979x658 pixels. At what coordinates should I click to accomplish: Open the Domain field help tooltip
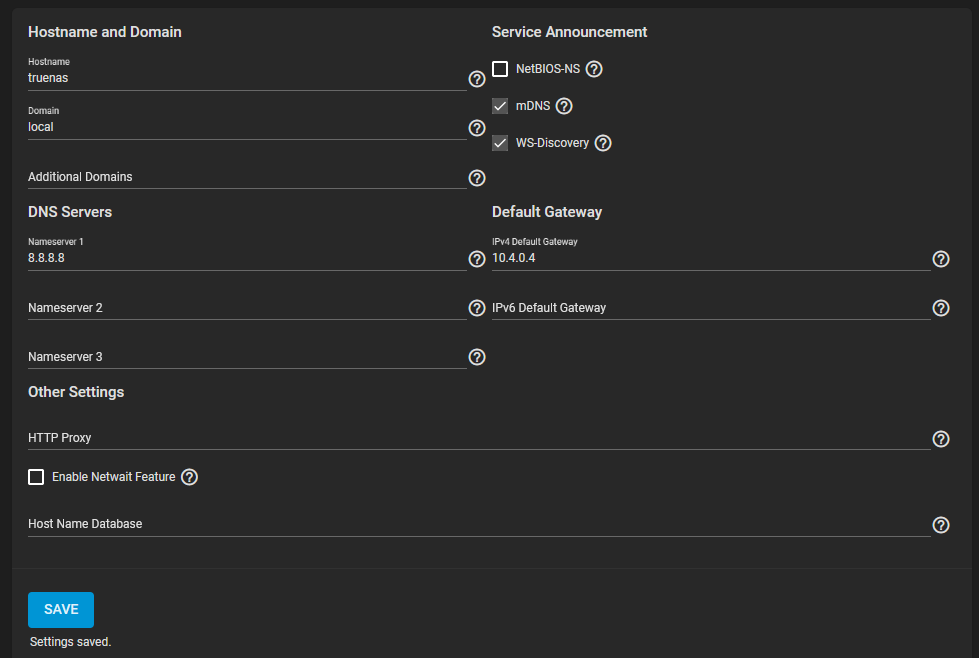477,128
